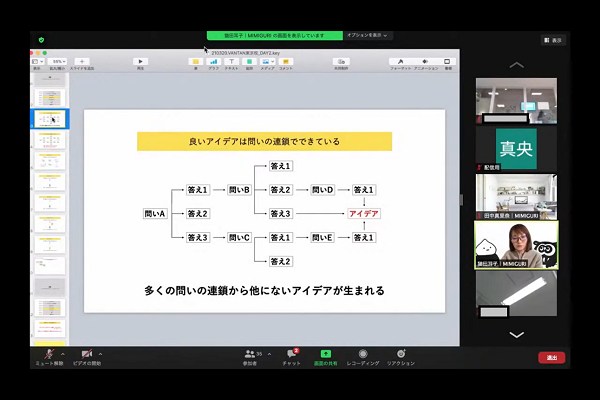Open the Chat panel
600x400 pixels.
pyautogui.click(x=291, y=355)
